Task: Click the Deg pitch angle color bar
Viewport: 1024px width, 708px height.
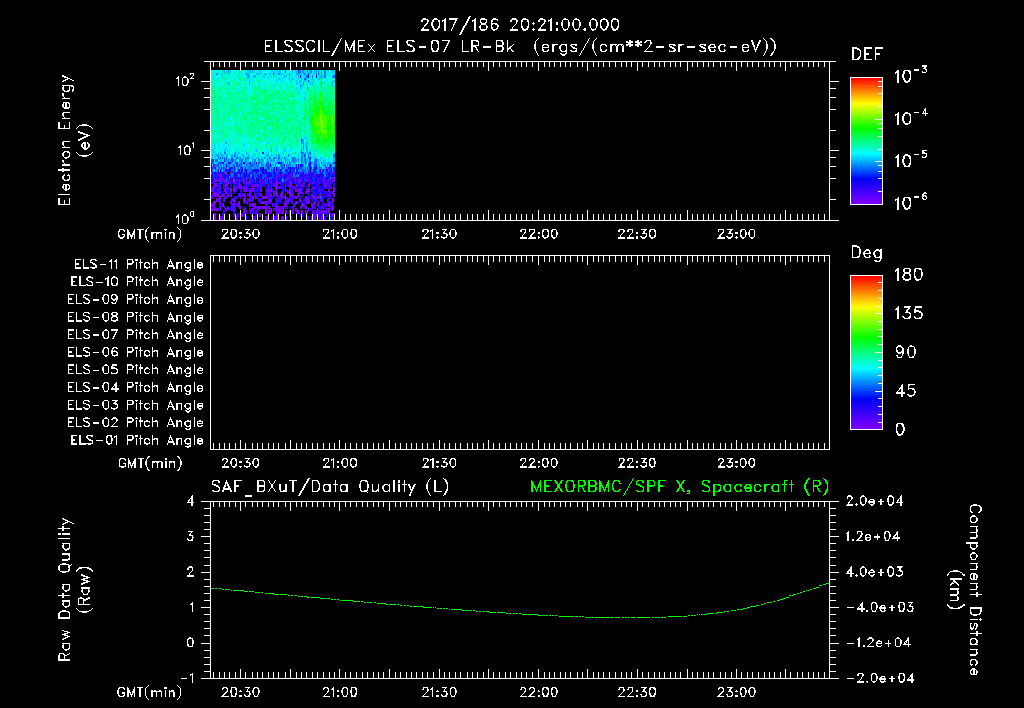Action: click(x=866, y=353)
